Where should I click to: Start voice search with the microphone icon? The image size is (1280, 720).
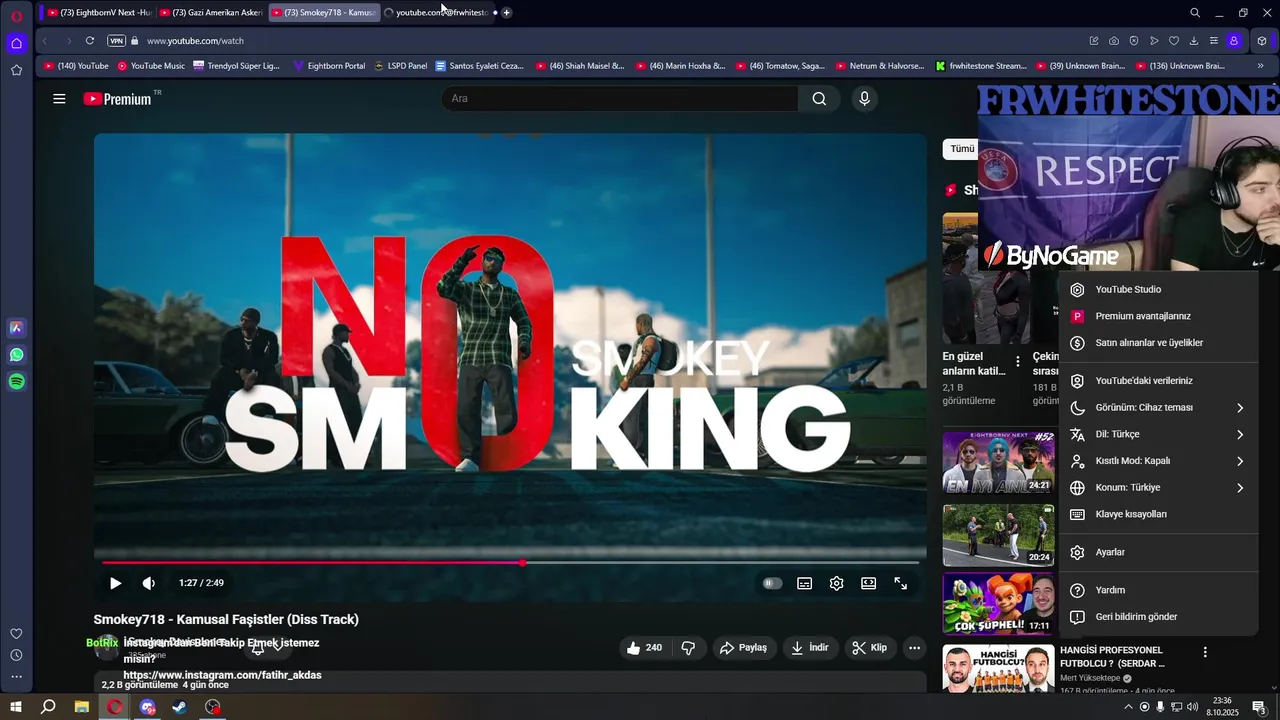point(864,98)
